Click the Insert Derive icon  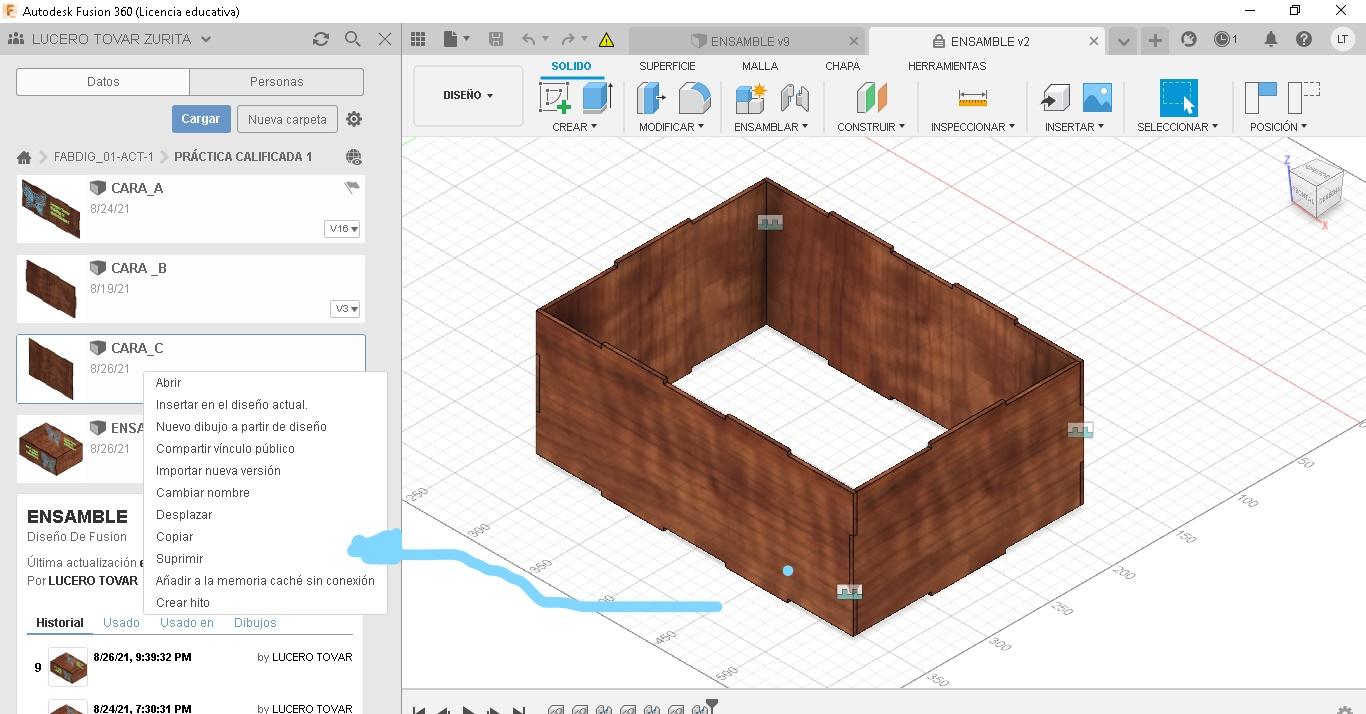(x=1055, y=98)
